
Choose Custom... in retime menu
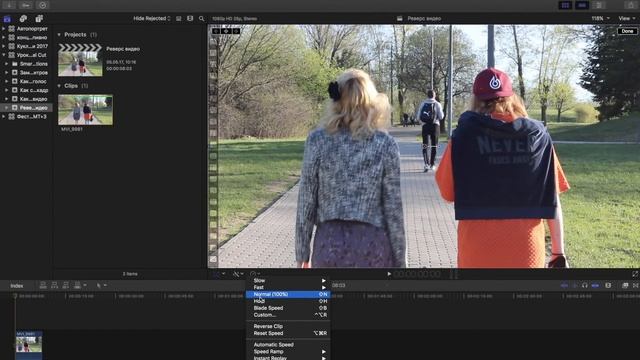pos(288,315)
